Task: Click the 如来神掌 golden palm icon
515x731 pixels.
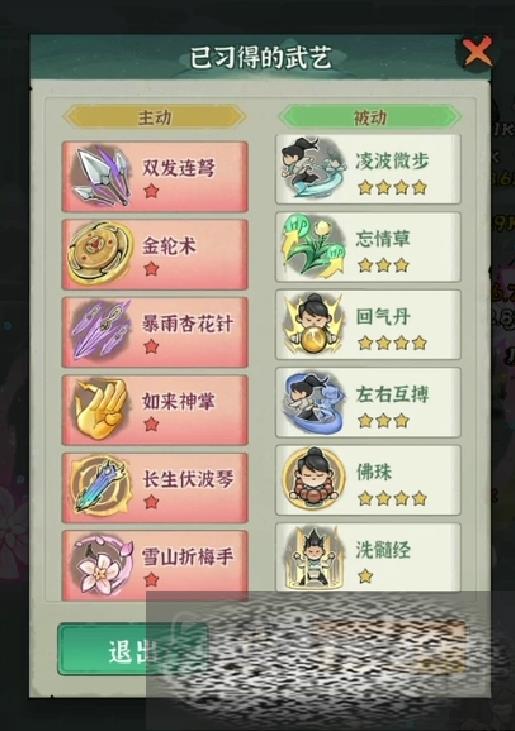Action: click(x=101, y=408)
